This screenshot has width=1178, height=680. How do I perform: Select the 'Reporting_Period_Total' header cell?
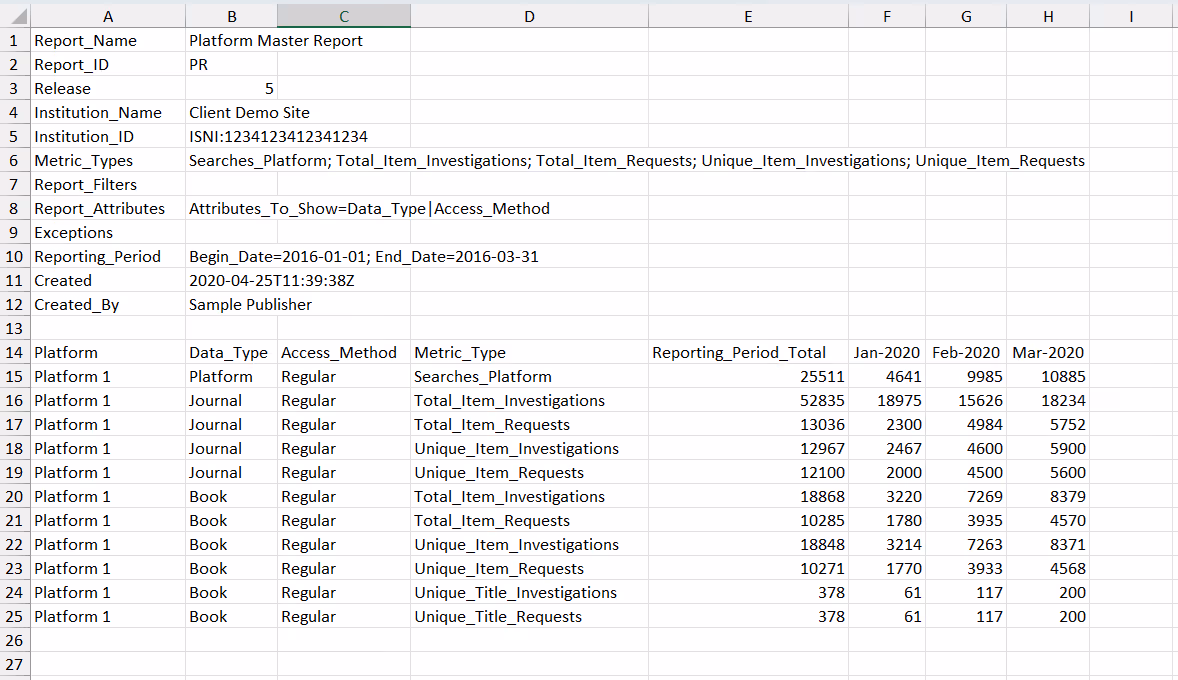click(x=748, y=352)
